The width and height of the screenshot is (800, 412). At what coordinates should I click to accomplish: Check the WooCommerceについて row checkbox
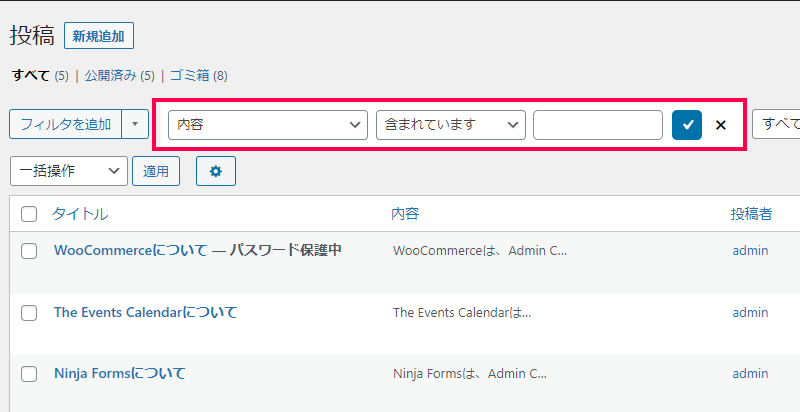coord(29,251)
